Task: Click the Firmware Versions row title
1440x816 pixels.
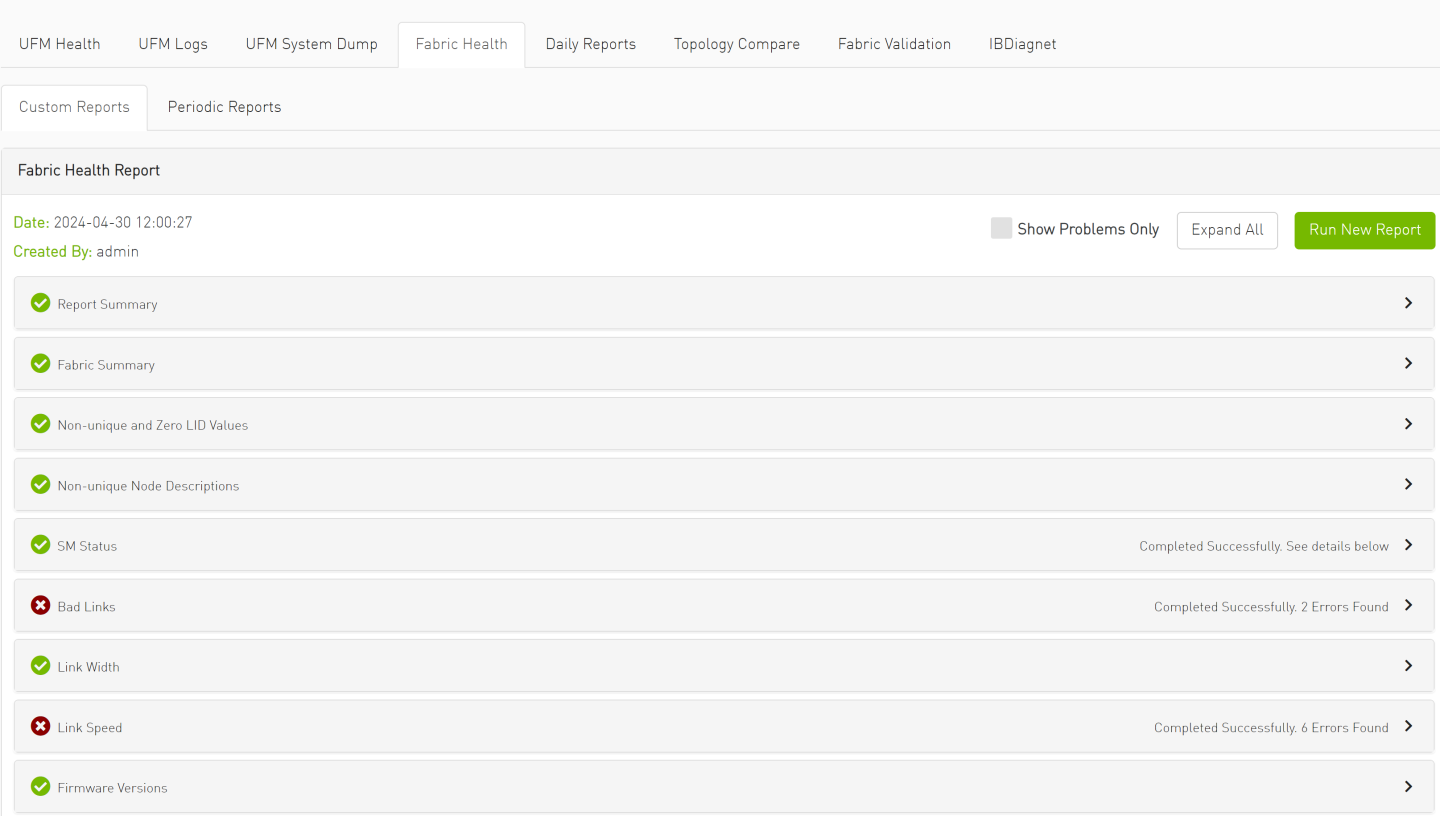Action: click(112, 788)
